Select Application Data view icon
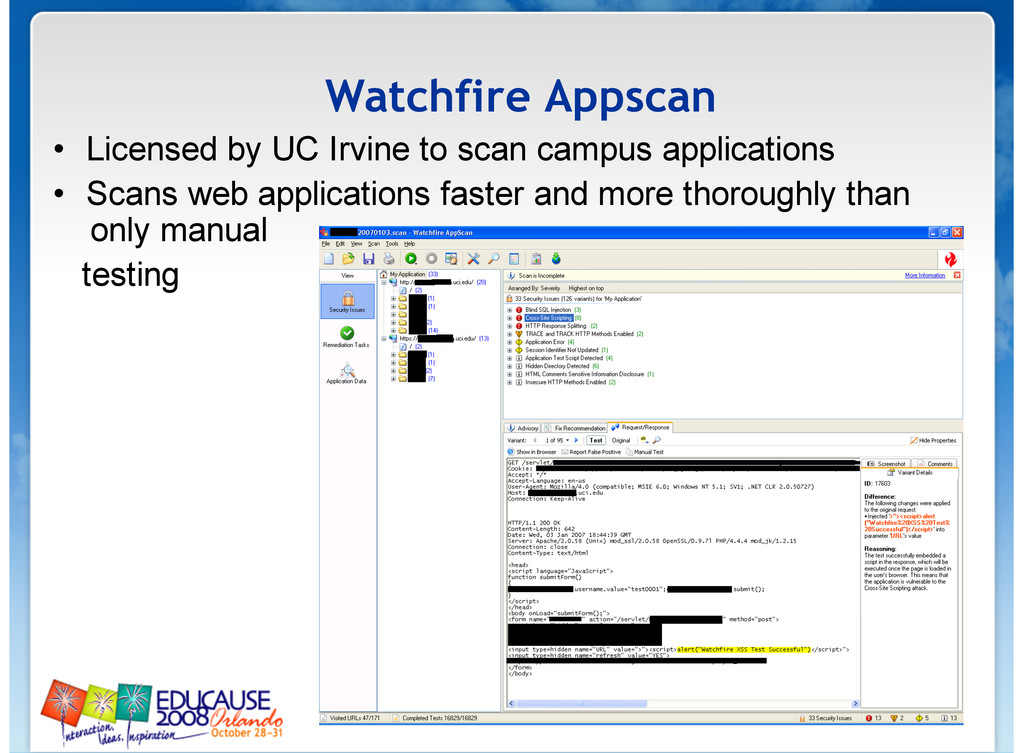Viewport: 1024px width, 753px height. point(347,374)
